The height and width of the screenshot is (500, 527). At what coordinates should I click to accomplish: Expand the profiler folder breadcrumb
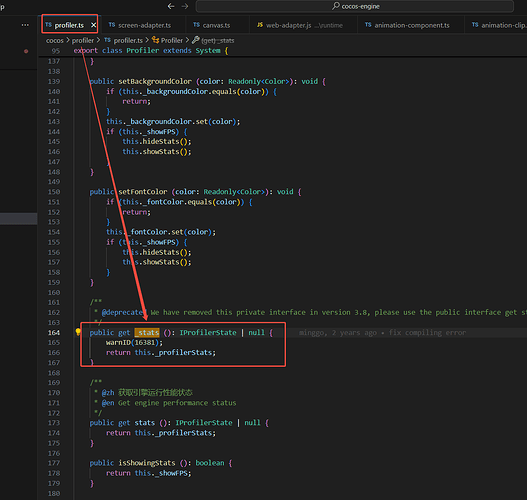click(x=83, y=40)
